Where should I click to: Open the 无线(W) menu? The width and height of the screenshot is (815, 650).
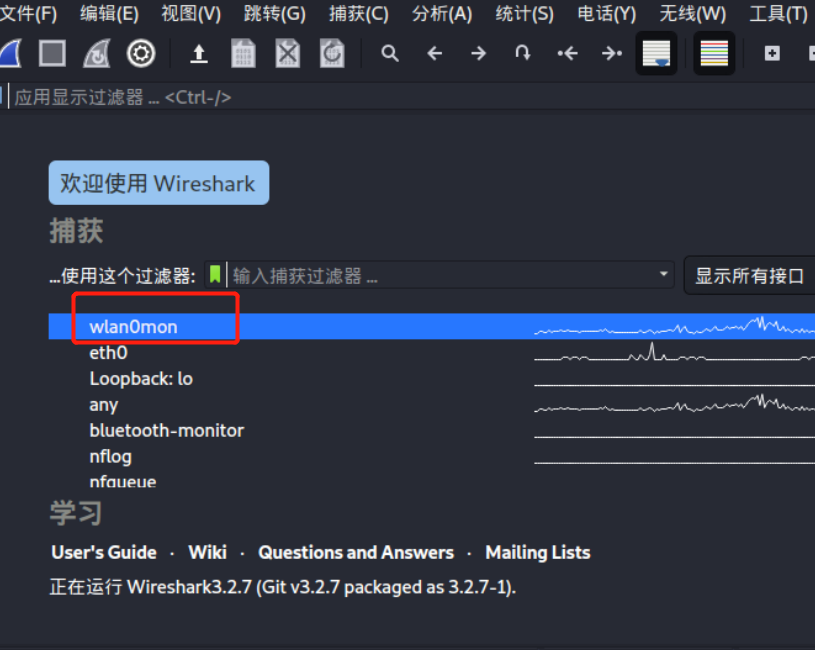pyautogui.click(x=692, y=14)
